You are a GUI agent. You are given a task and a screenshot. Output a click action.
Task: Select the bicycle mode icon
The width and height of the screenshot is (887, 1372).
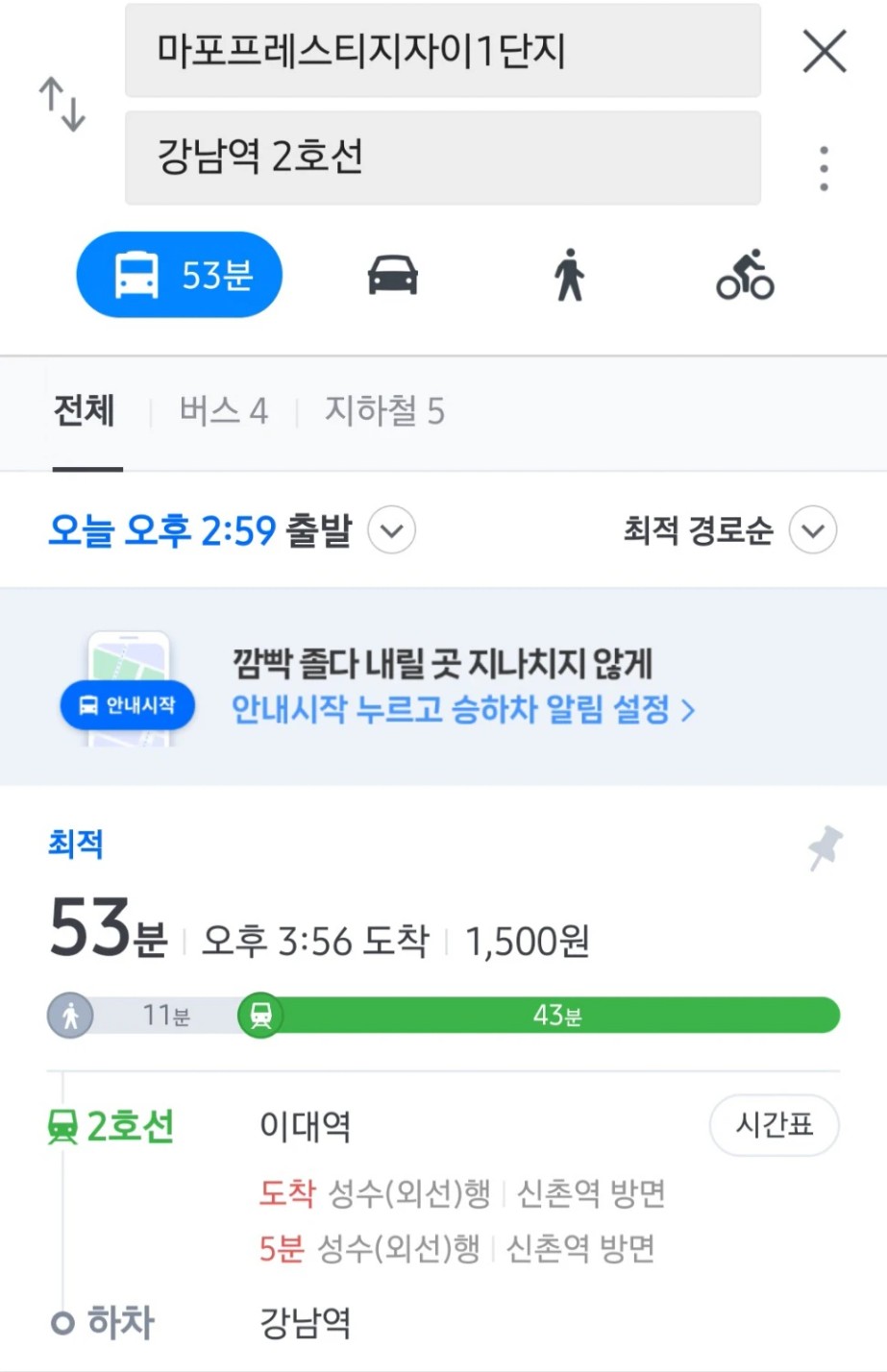[746, 275]
